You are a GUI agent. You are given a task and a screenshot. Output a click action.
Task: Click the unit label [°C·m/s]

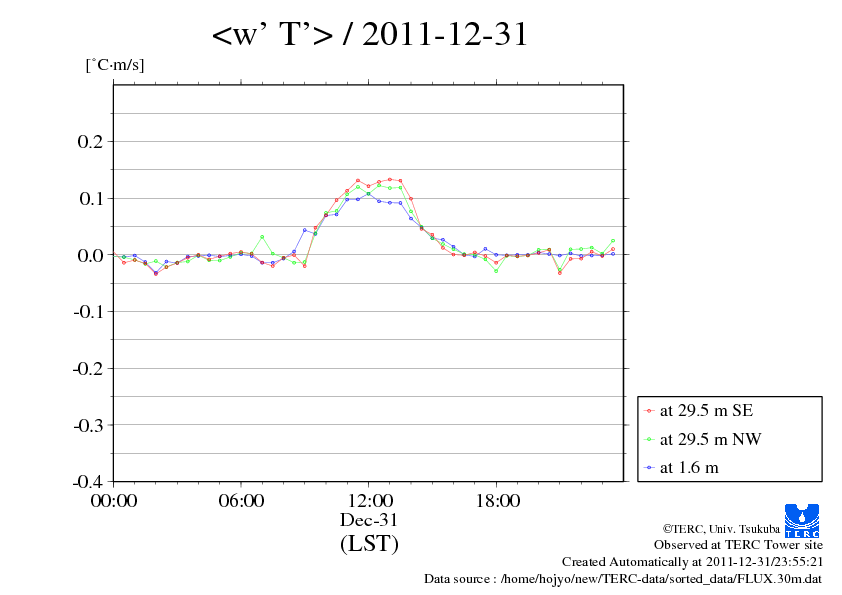tap(115, 65)
